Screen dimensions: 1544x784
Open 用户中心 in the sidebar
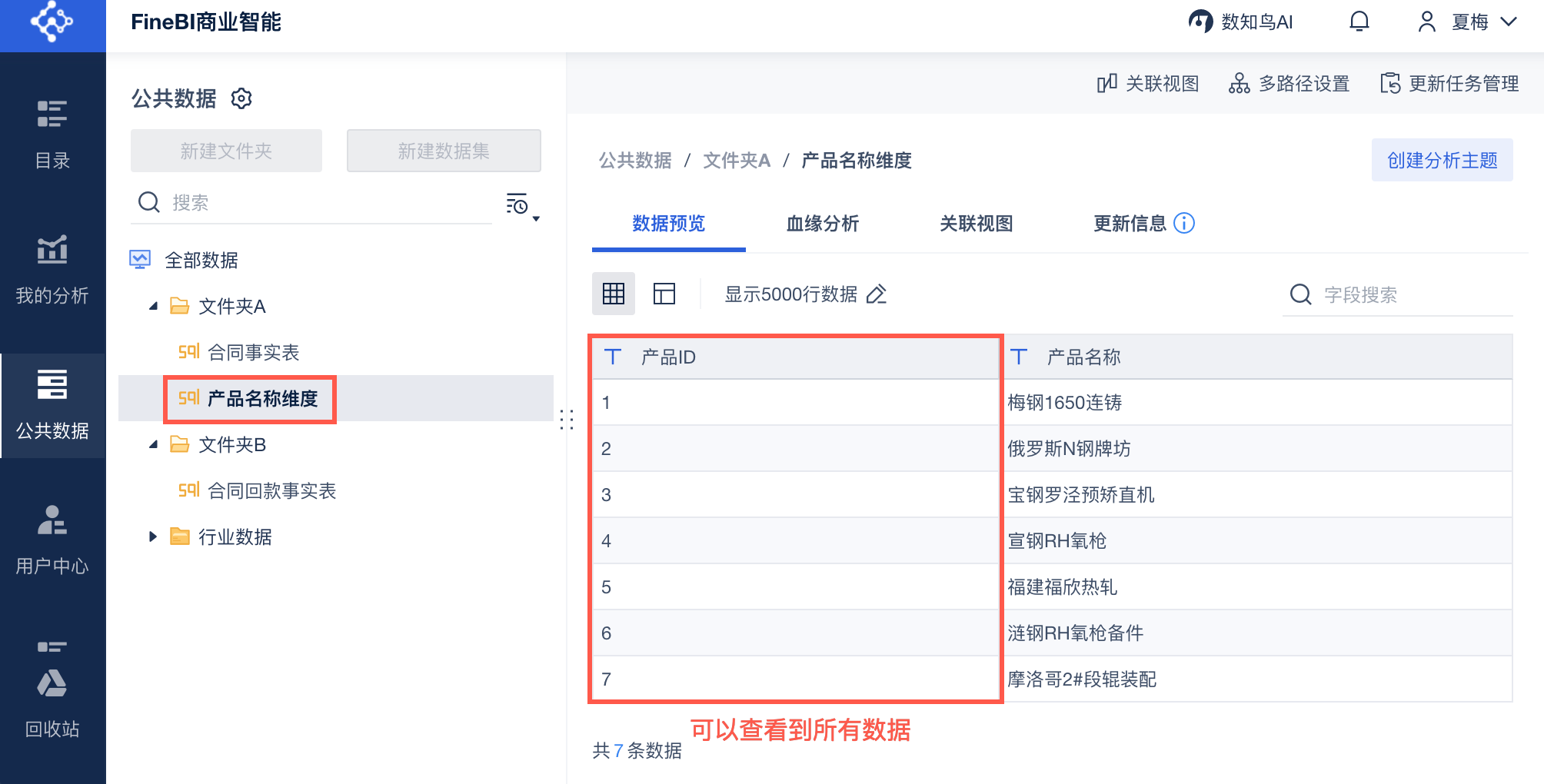[x=52, y=540]
